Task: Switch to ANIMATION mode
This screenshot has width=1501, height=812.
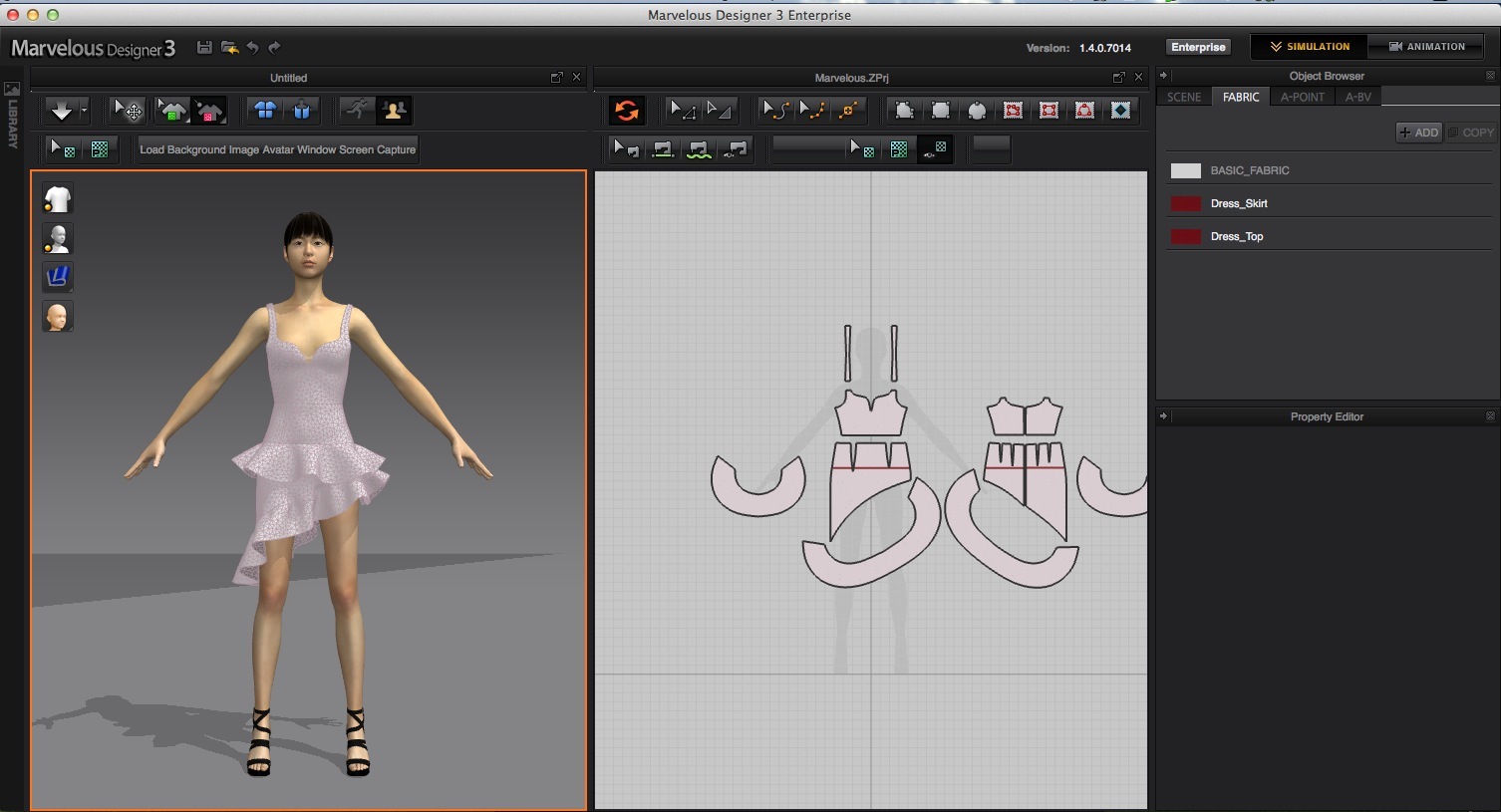Action: tap(1426, 47)
